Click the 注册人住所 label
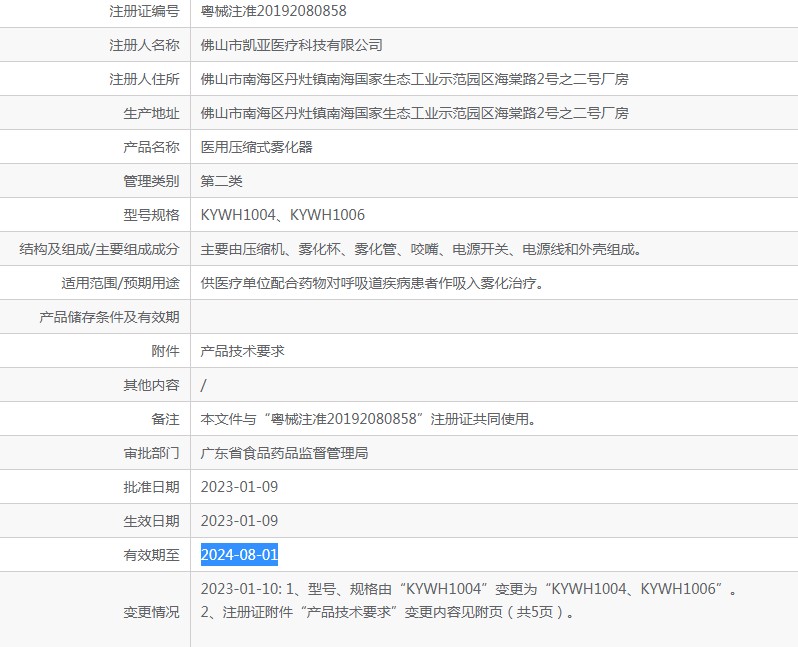798x647 pixels. 144,79
